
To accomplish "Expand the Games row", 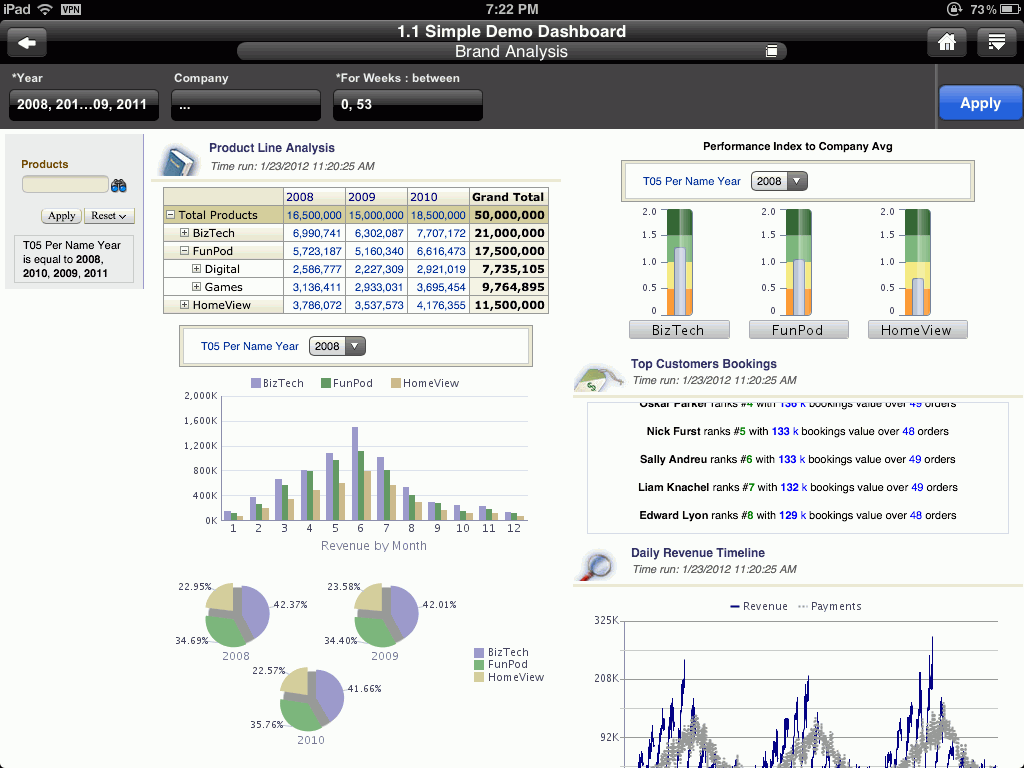I will click(x=196, y=286).
